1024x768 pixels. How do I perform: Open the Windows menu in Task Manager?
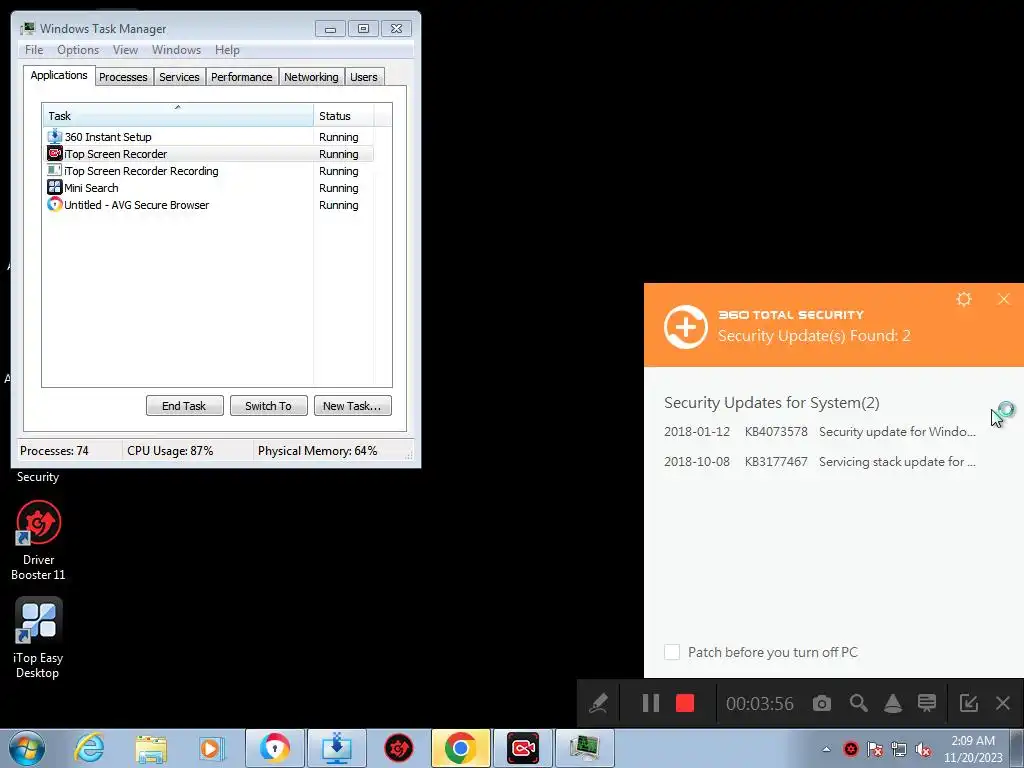point(176,50)
